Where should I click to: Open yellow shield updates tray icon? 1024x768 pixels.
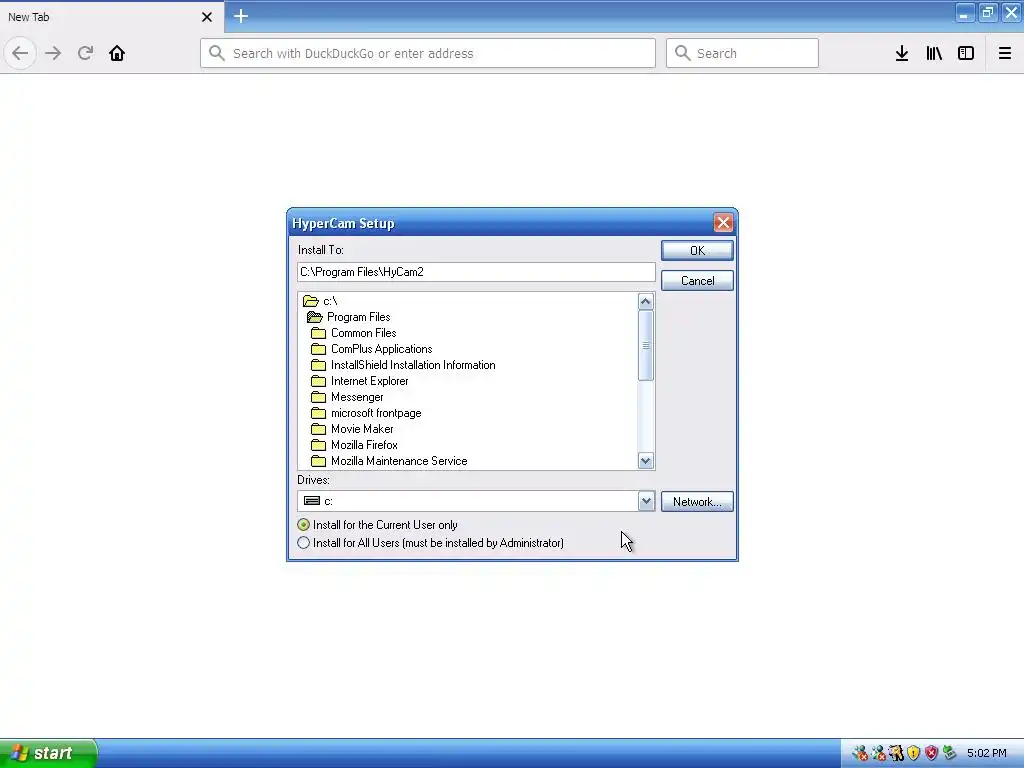point(914,754)
